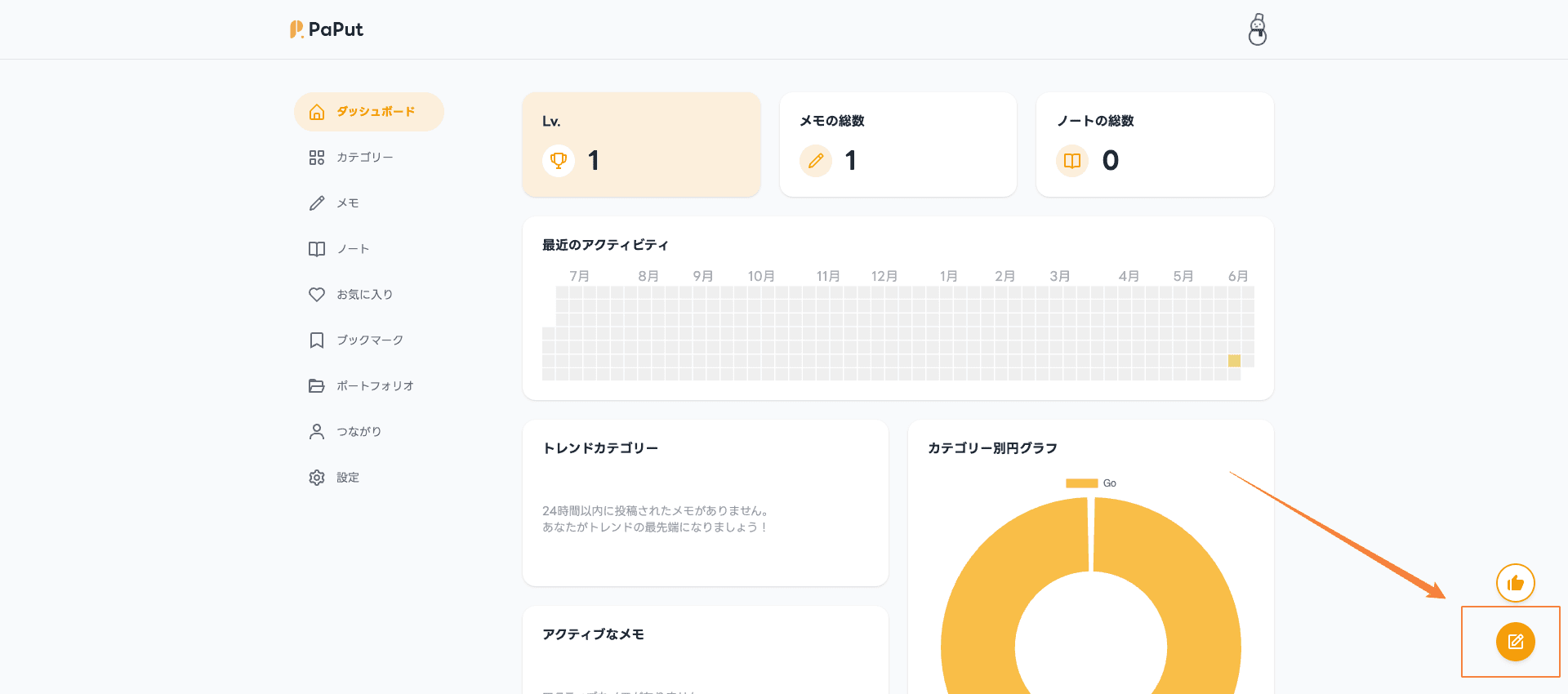1568x694 pixels.
Task: Click the 24時間以内に投稿されたメモがありません message
Action: coord(655,511)
